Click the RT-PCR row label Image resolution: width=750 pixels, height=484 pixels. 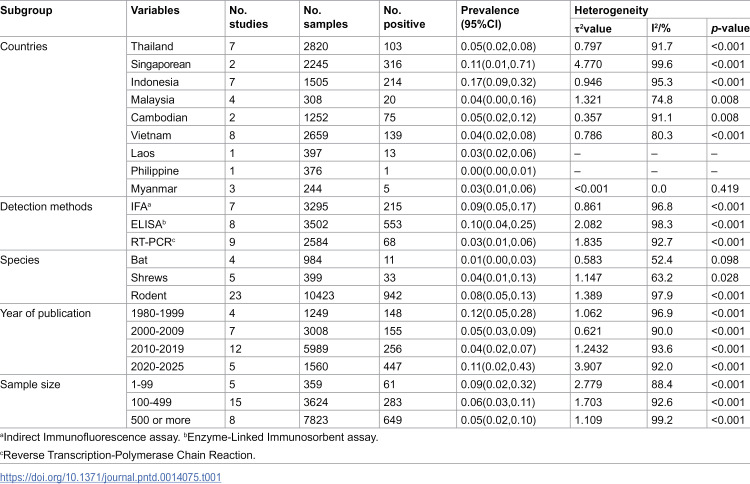(x=153, y=242)
